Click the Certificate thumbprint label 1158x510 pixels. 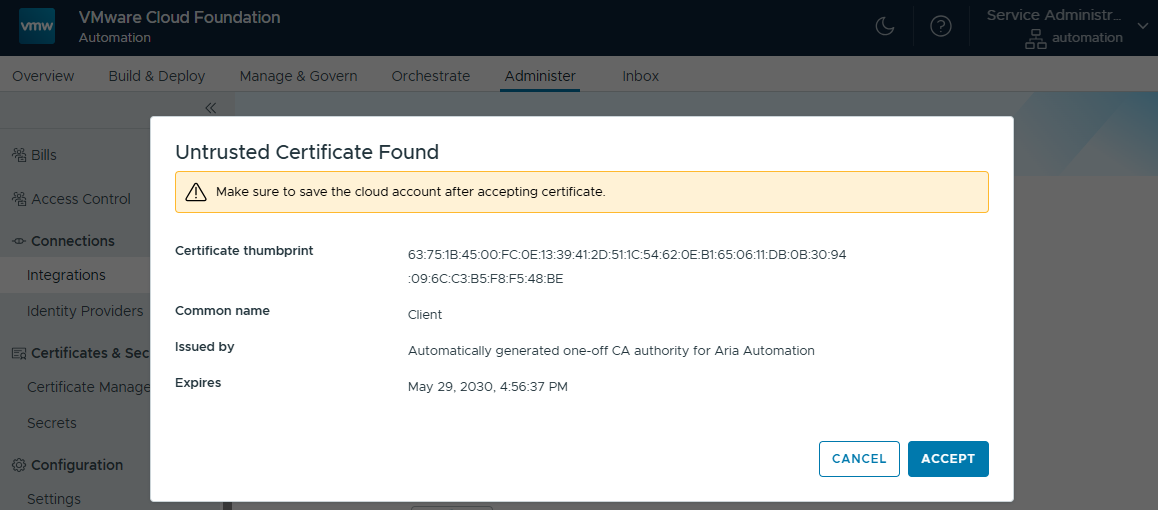click(x=244, y=251)
